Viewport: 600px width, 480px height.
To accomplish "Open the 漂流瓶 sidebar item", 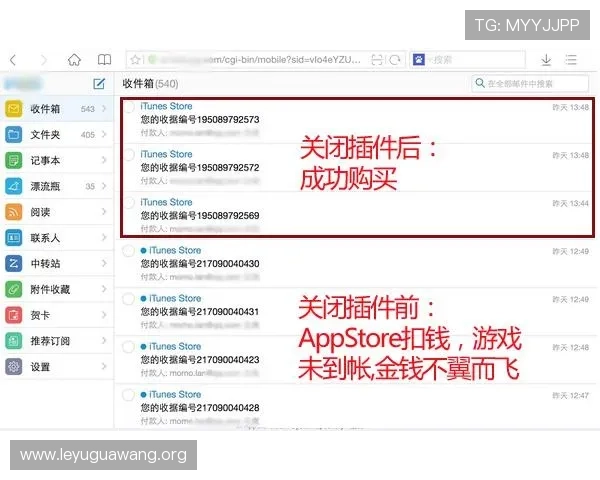I will point(57,186).
